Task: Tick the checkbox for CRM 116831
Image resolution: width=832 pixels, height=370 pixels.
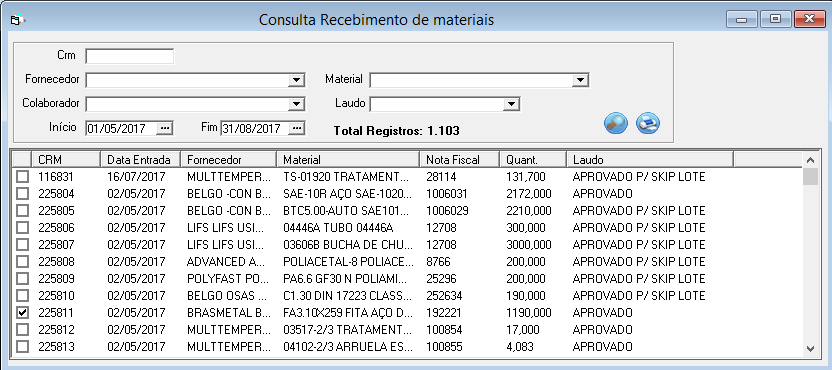Action: coord(22,177)
